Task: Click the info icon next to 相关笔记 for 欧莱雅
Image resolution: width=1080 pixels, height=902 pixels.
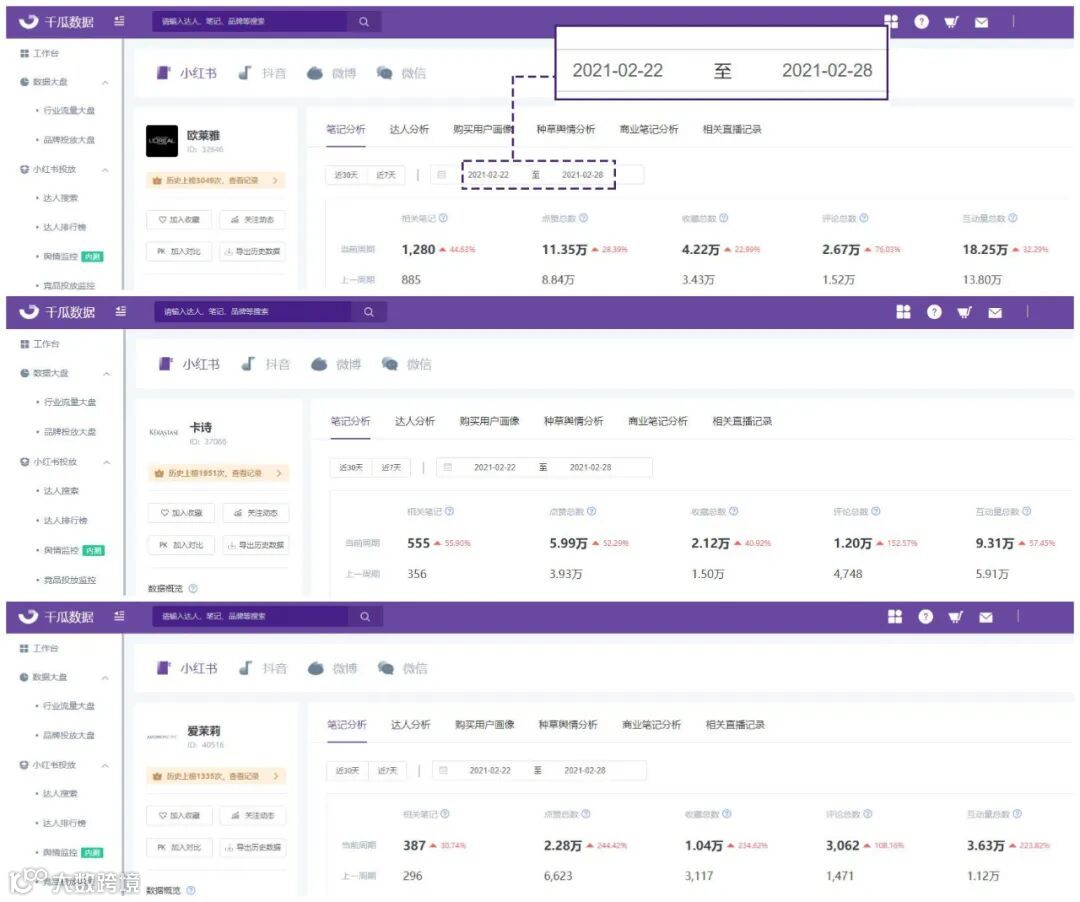Action: [444, 218]
